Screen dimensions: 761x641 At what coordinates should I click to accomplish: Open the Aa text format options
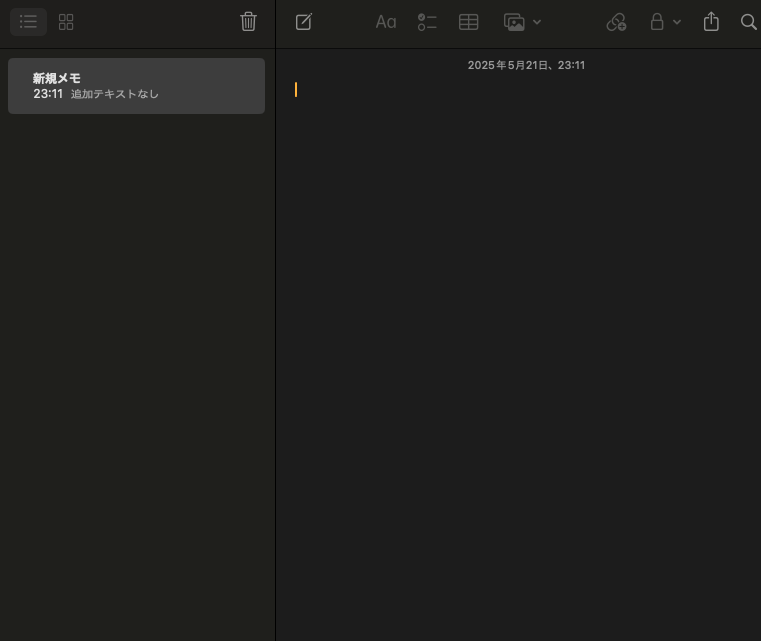click(386, 22)
